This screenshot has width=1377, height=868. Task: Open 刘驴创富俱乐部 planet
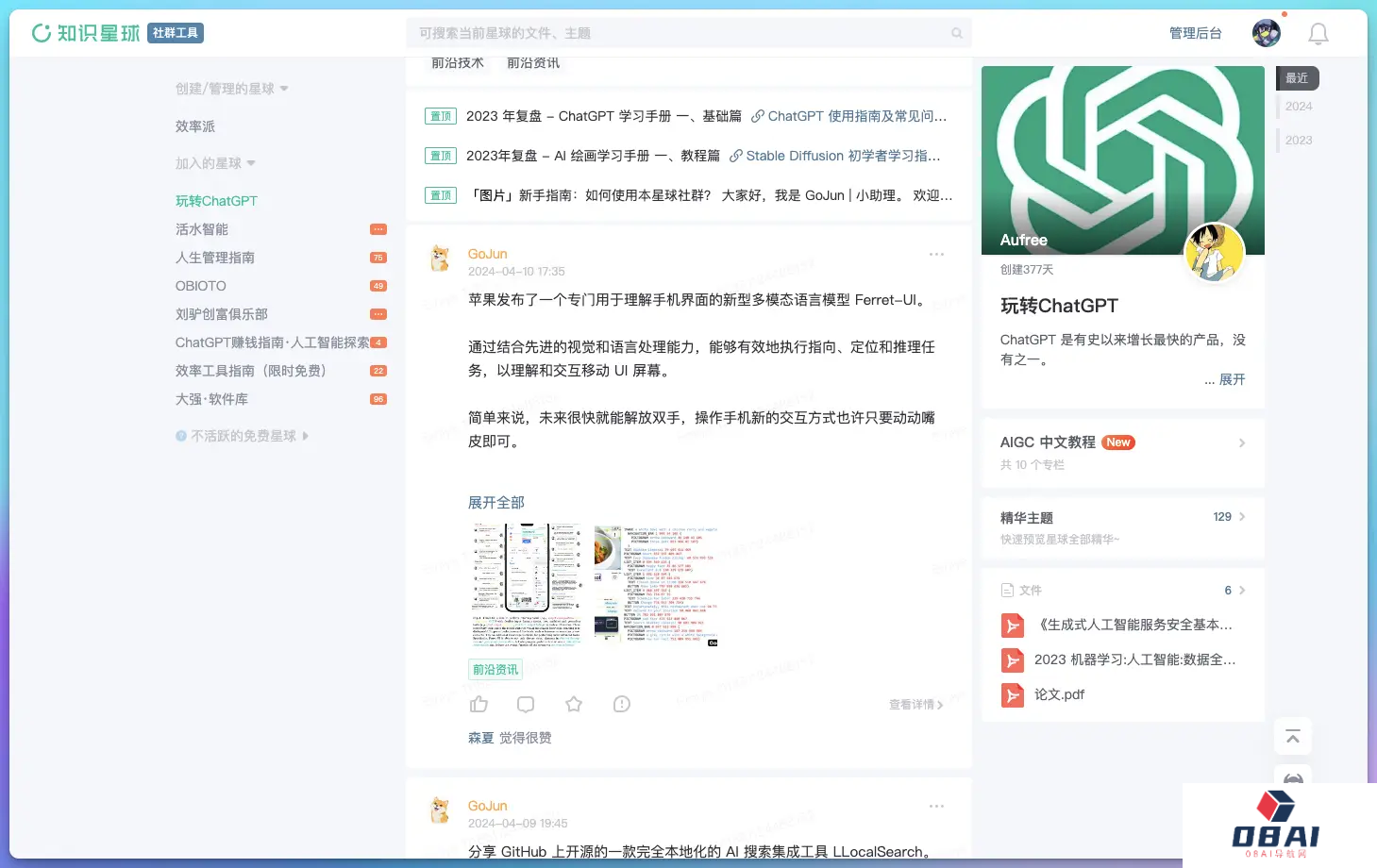tap(222, 314)
